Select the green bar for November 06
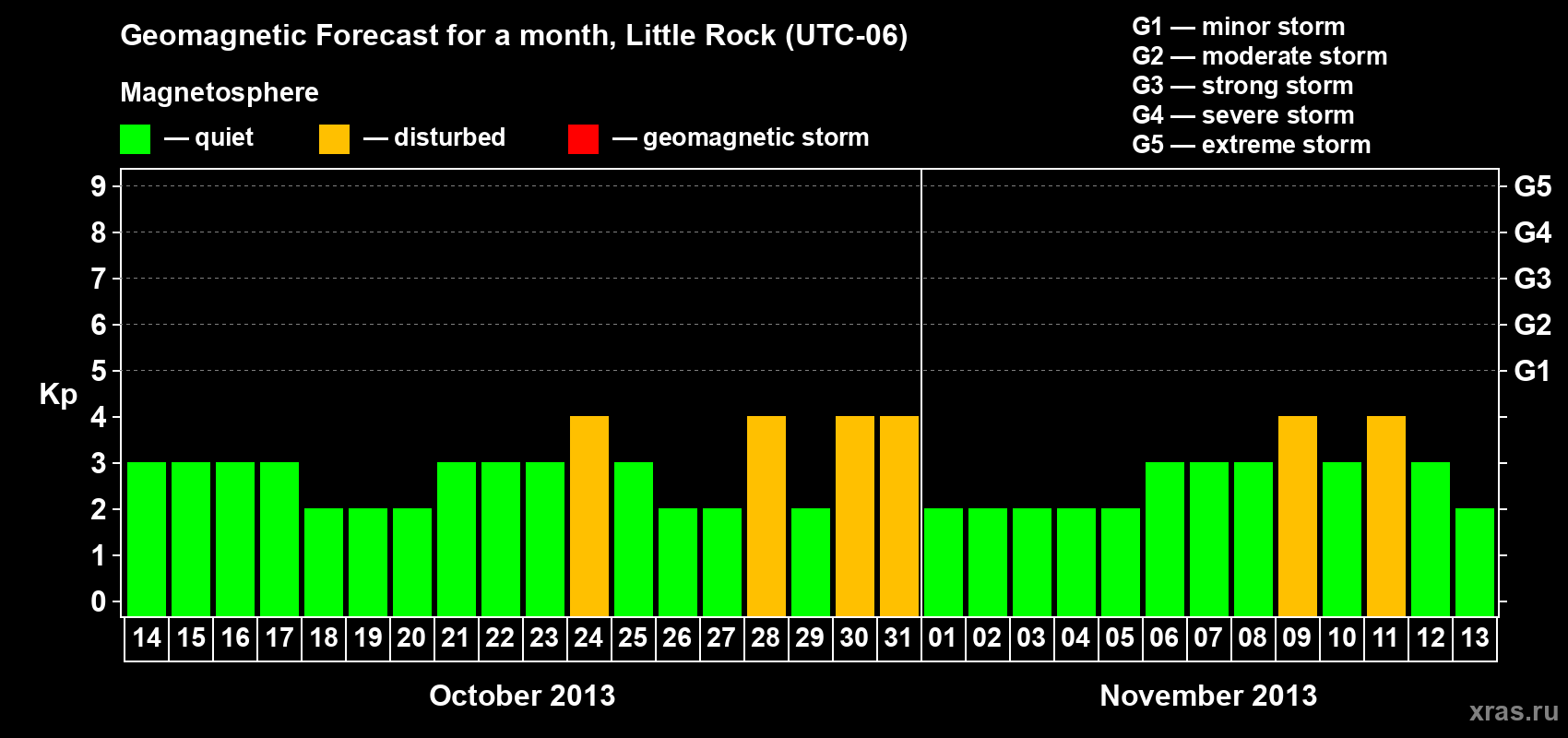 [1165, 540]
